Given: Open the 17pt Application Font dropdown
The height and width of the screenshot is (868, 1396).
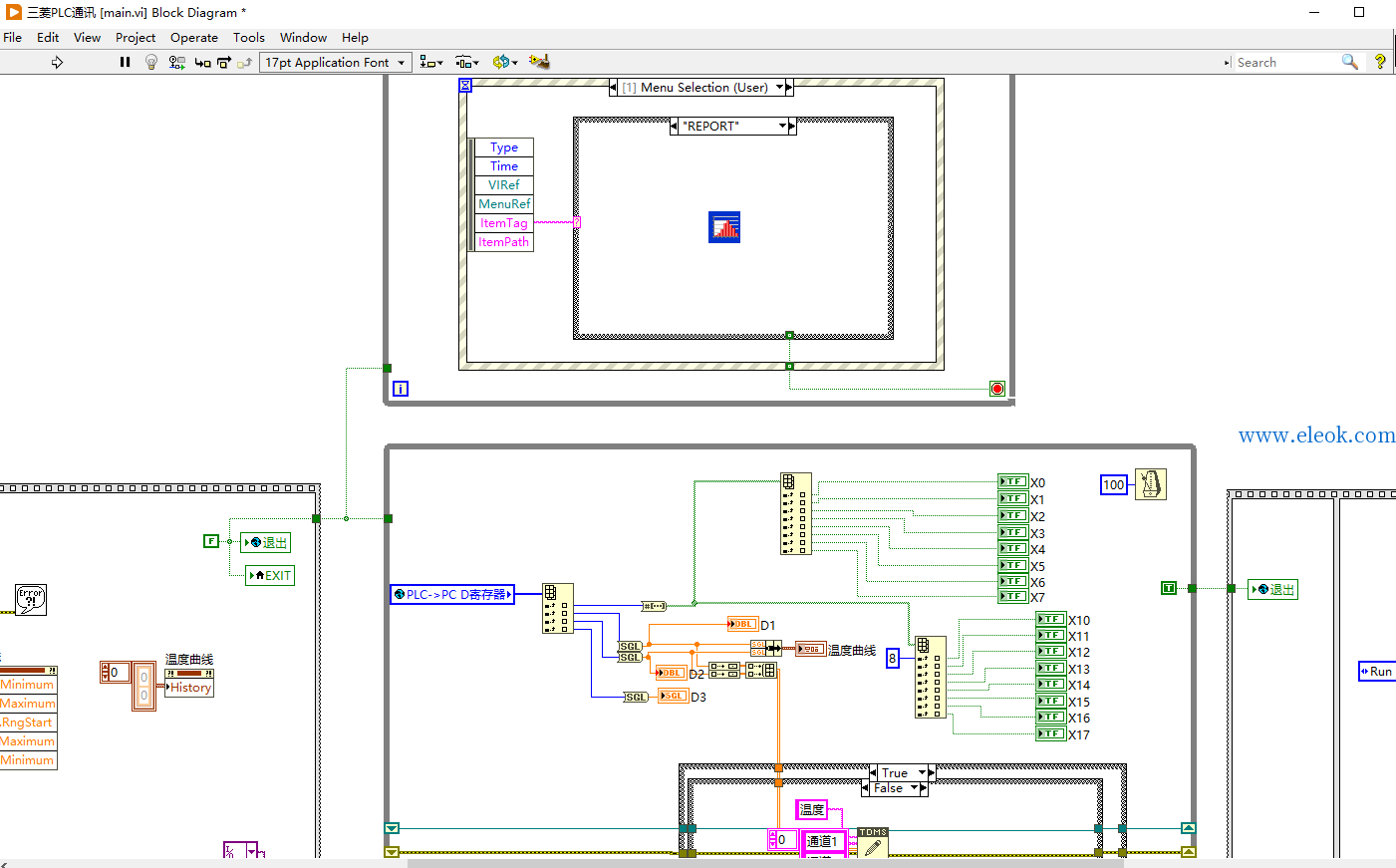Looking at the screenshot, I should click(x=336, y=62).
